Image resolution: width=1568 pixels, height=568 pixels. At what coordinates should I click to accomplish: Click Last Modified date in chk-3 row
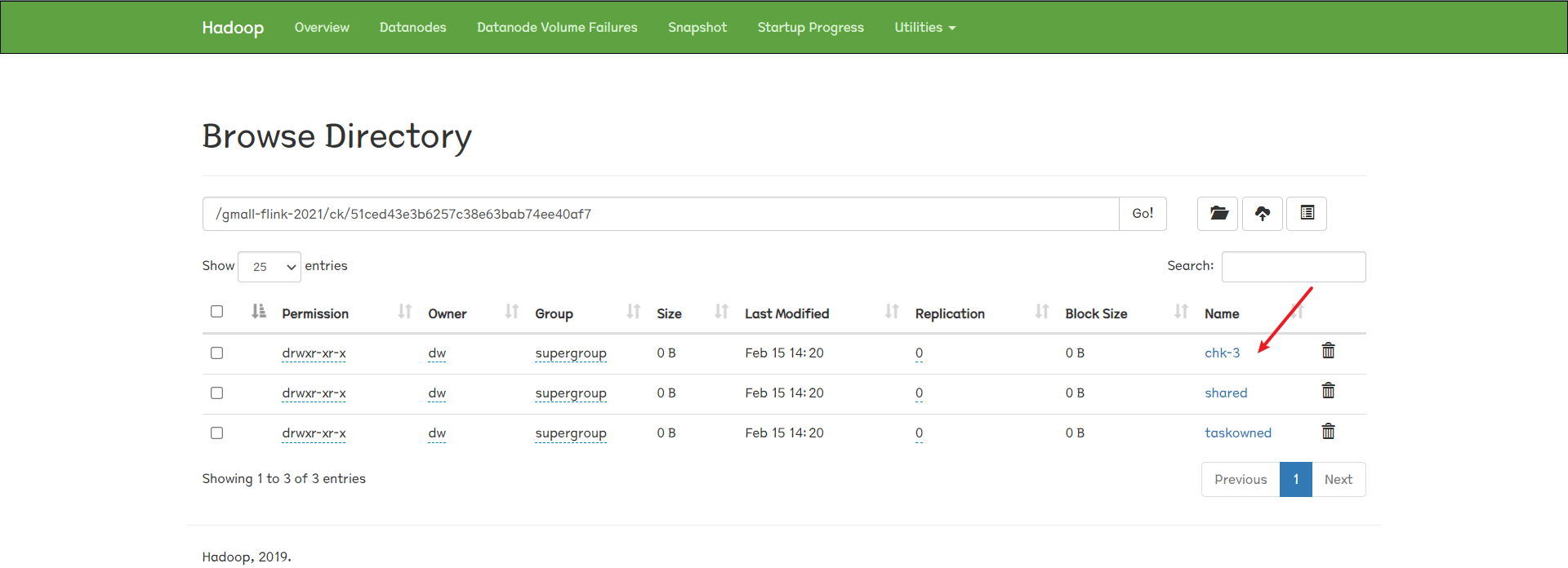click(784, 353)
